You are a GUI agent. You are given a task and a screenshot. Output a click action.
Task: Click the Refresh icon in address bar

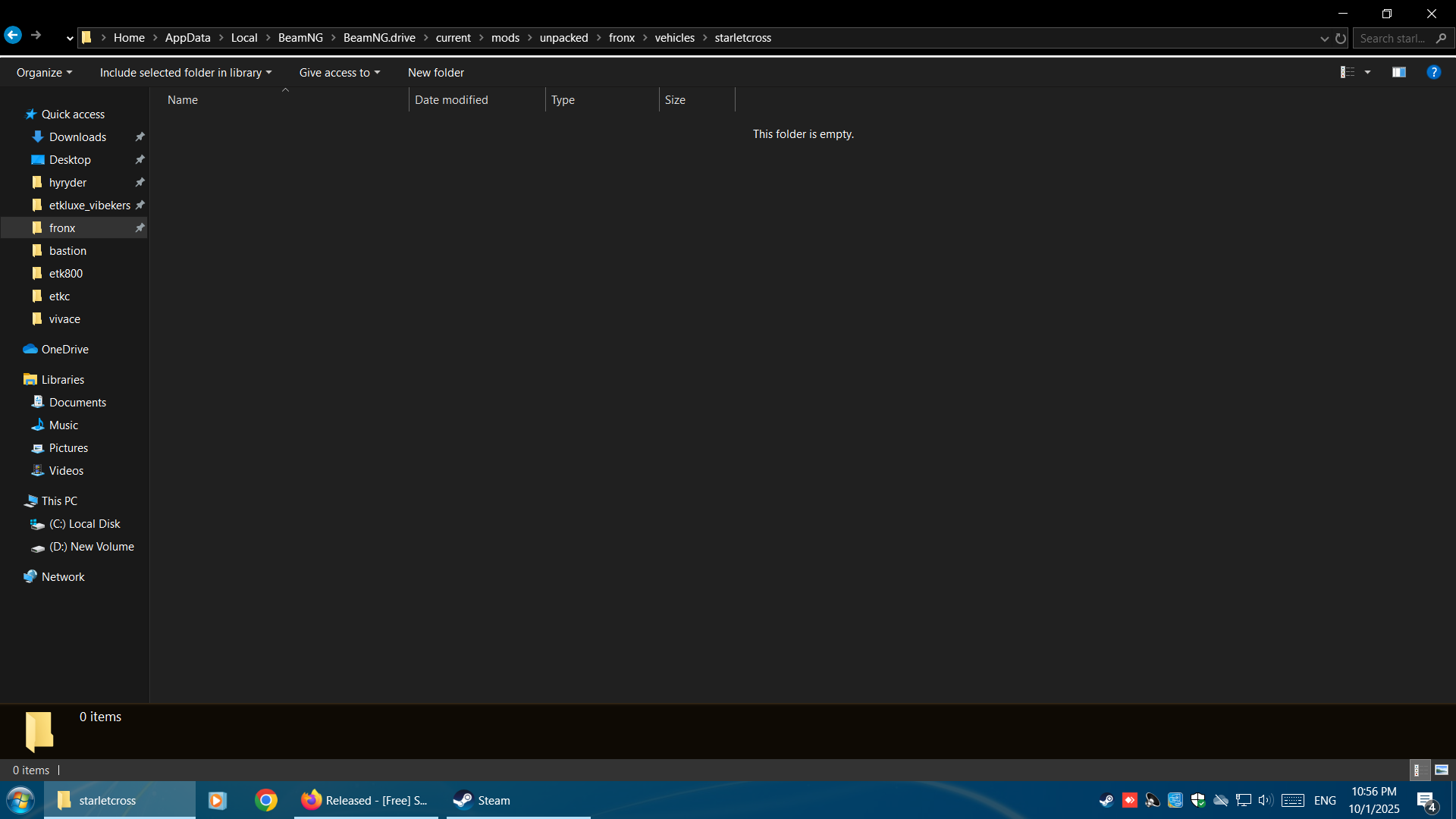(1341, 38)
